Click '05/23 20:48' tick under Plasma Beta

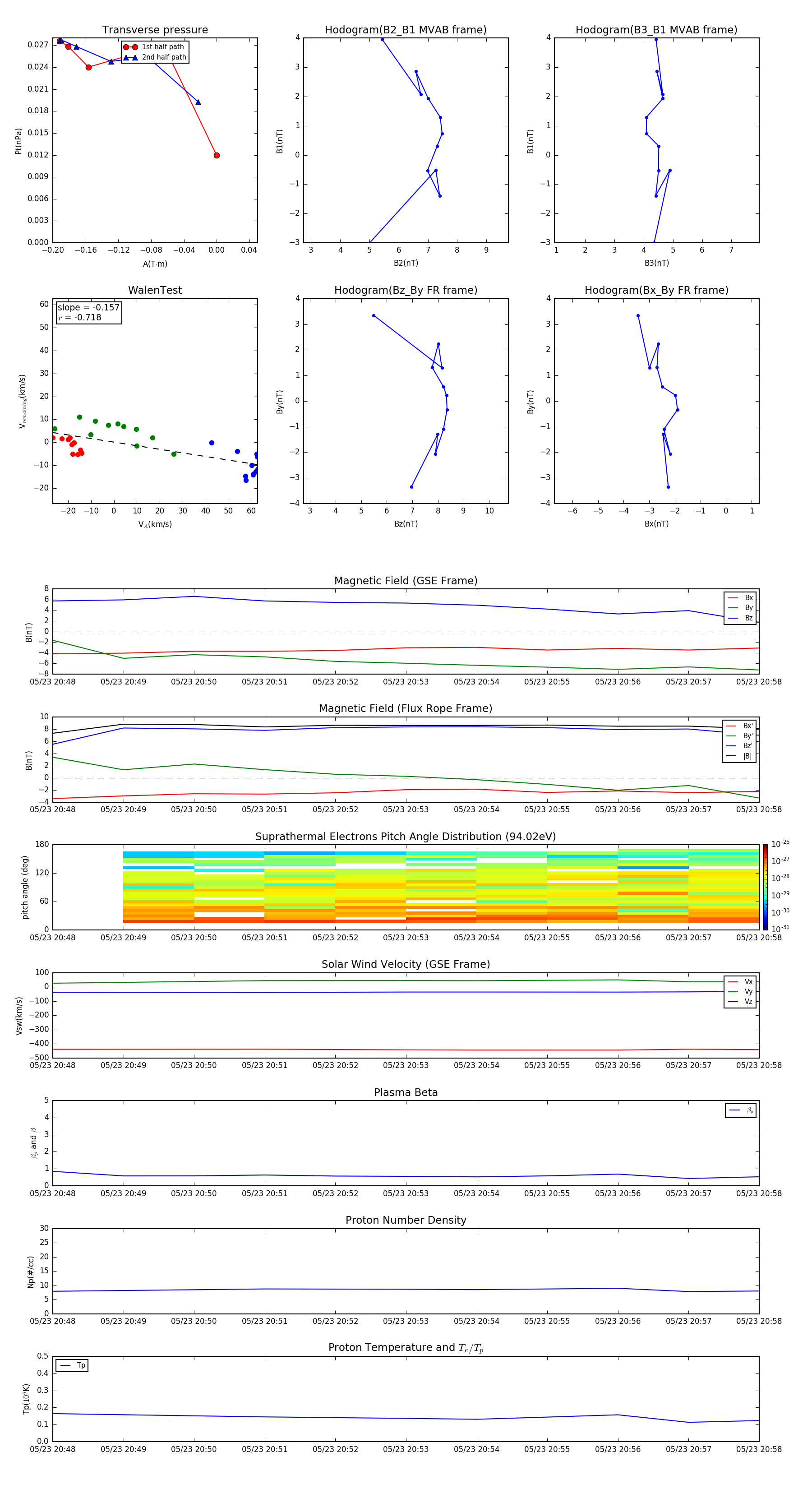coord(53,1193)
